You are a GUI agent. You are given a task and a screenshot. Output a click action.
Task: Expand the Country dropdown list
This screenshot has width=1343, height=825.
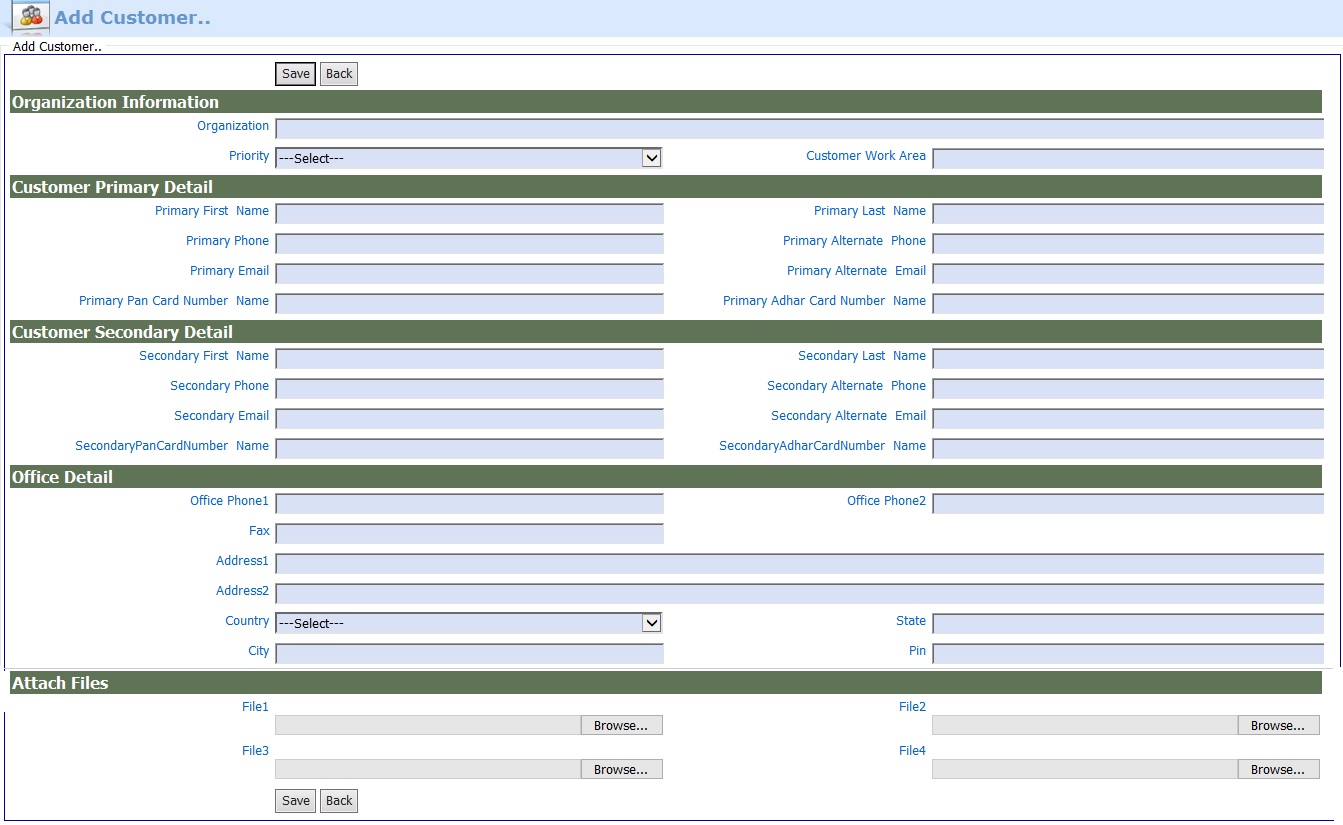pyautogui.click(x=468, y=623)
